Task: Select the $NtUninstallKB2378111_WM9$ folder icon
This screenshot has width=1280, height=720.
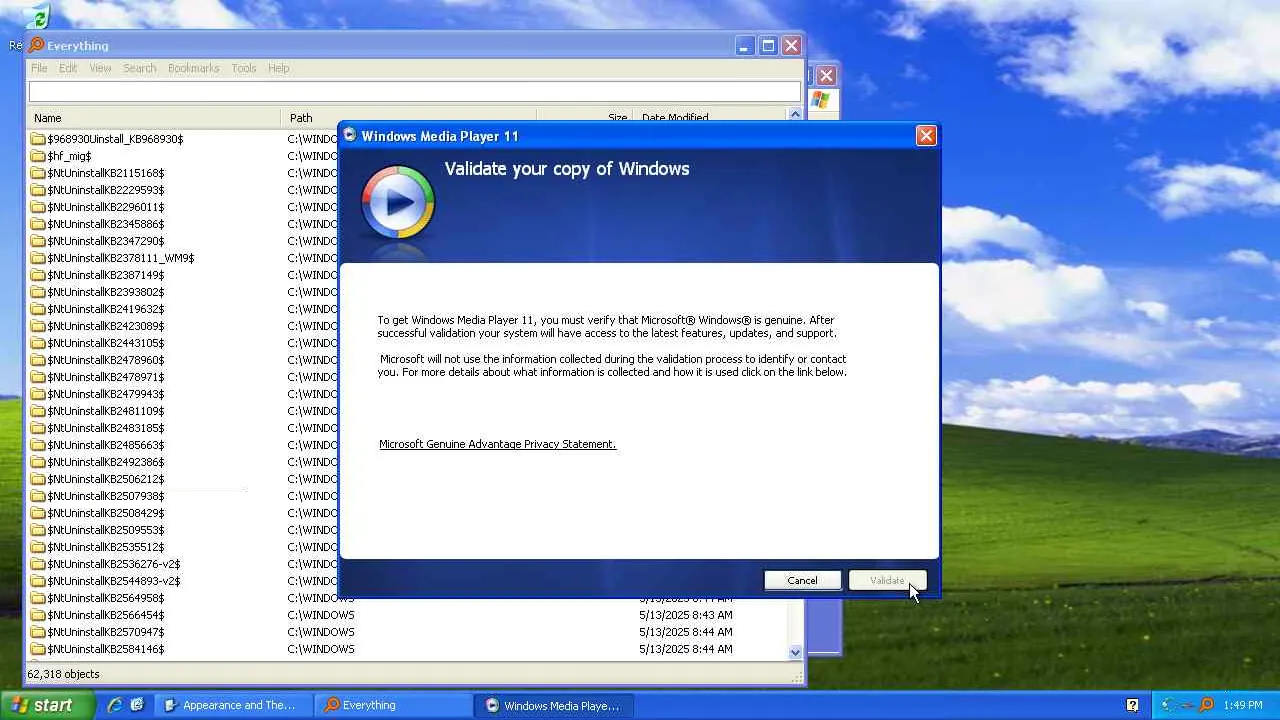Action: tap(38, 258)
